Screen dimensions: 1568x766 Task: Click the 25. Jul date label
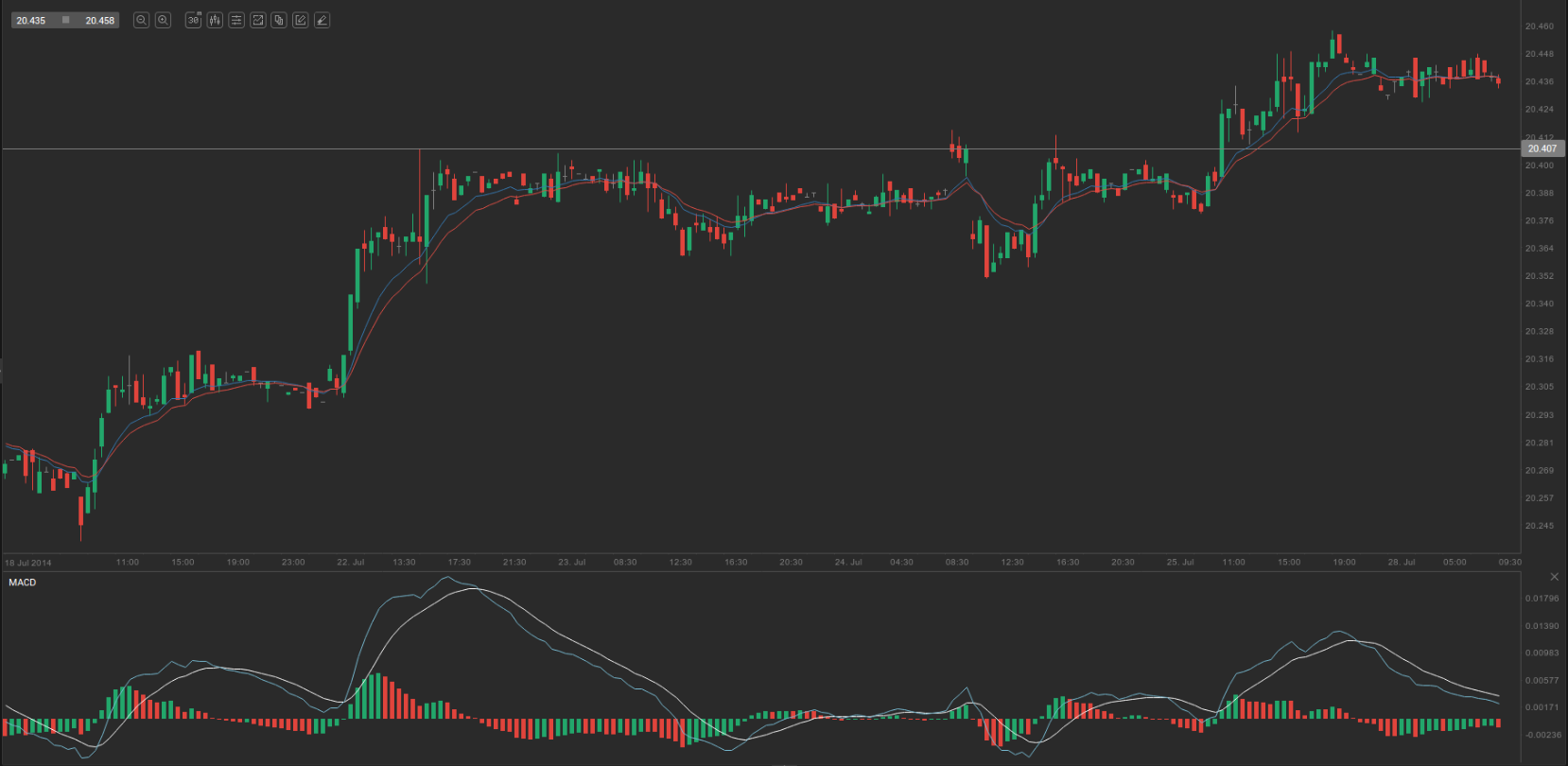pyautogui.click(x=1179, y=562)
